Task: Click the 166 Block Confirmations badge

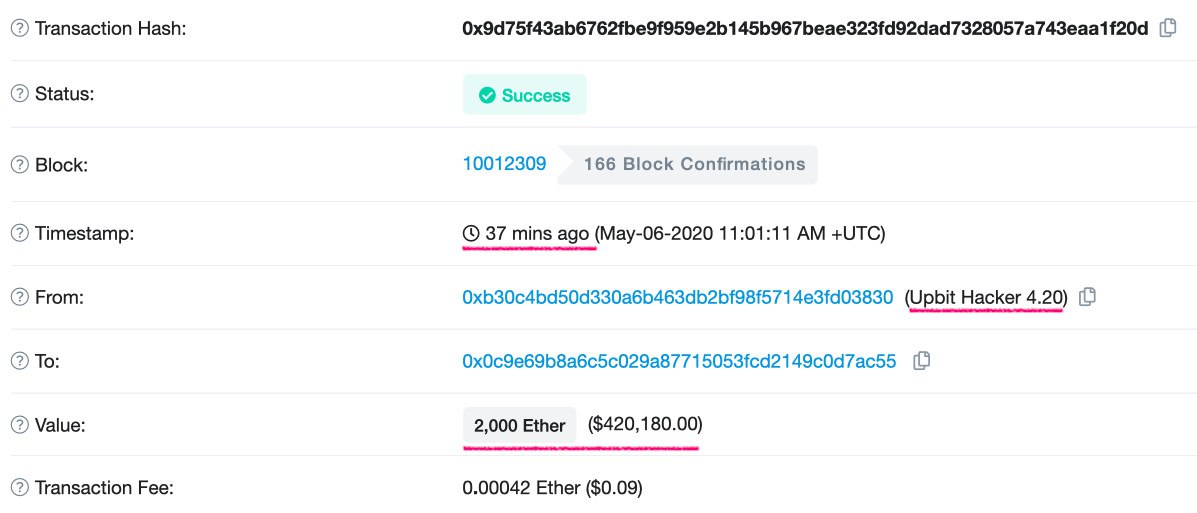Action: [x=688, y=164]
